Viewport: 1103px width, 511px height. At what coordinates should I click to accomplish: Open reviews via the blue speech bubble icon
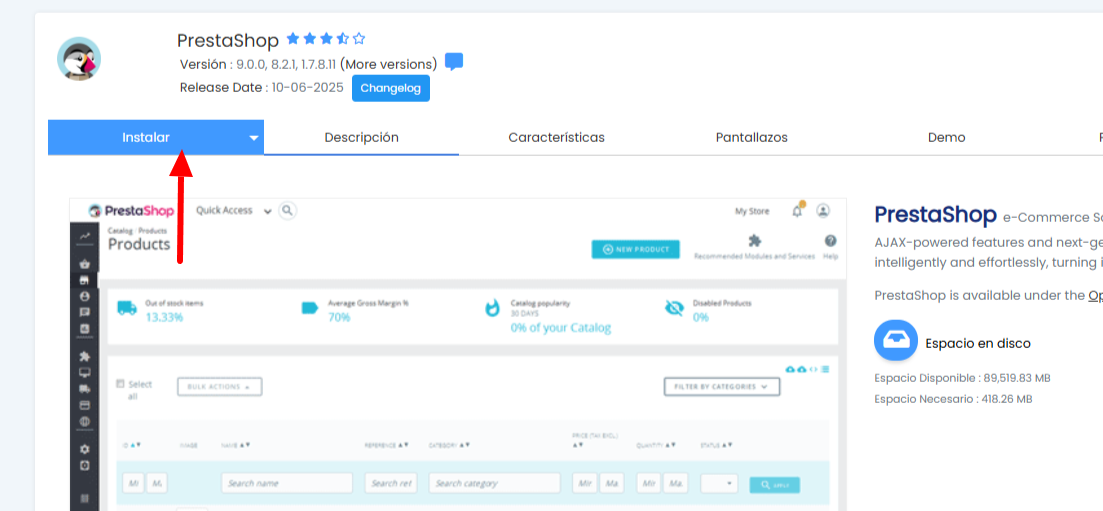click(454, 62)
